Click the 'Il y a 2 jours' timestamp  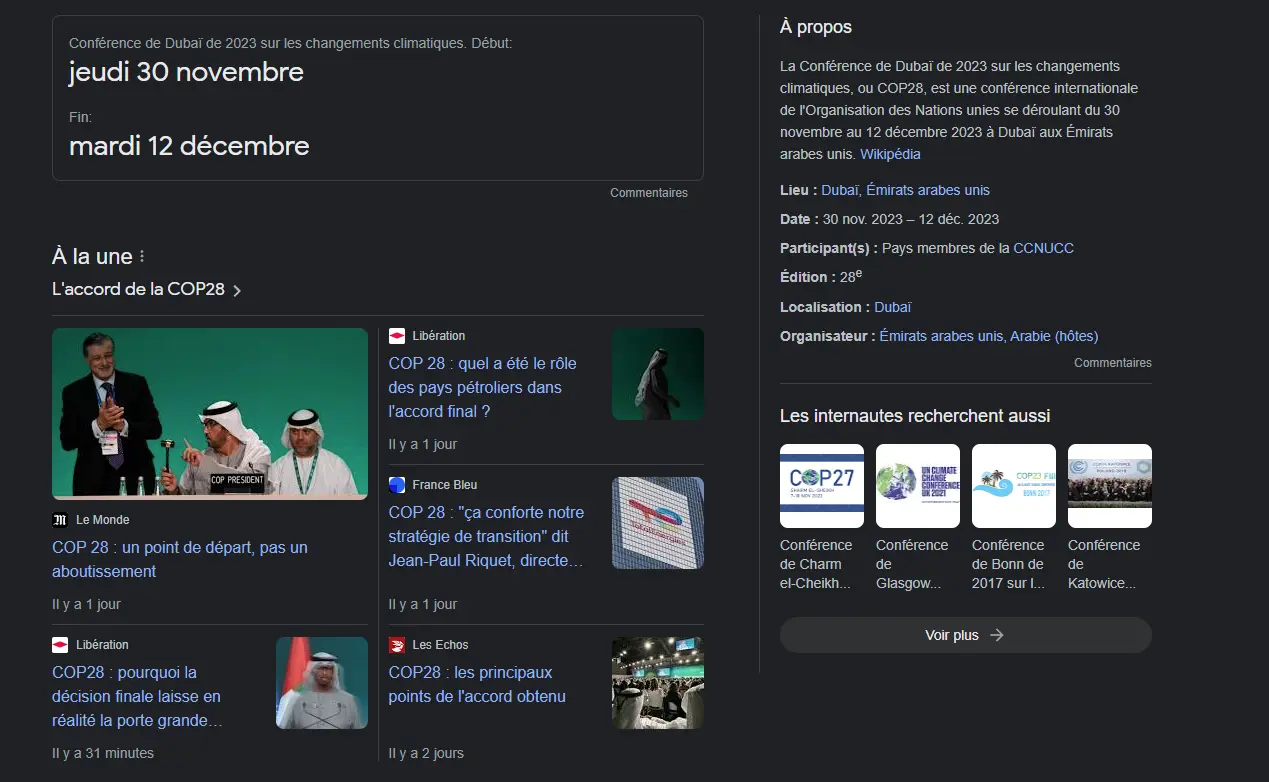426,753
